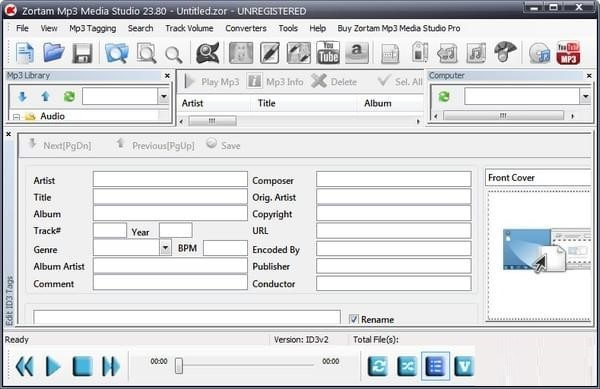Open Buy Zortam Mp3 Media Studio Pro menu
This screenshot has width=600, height=389.
click(399, 28)
